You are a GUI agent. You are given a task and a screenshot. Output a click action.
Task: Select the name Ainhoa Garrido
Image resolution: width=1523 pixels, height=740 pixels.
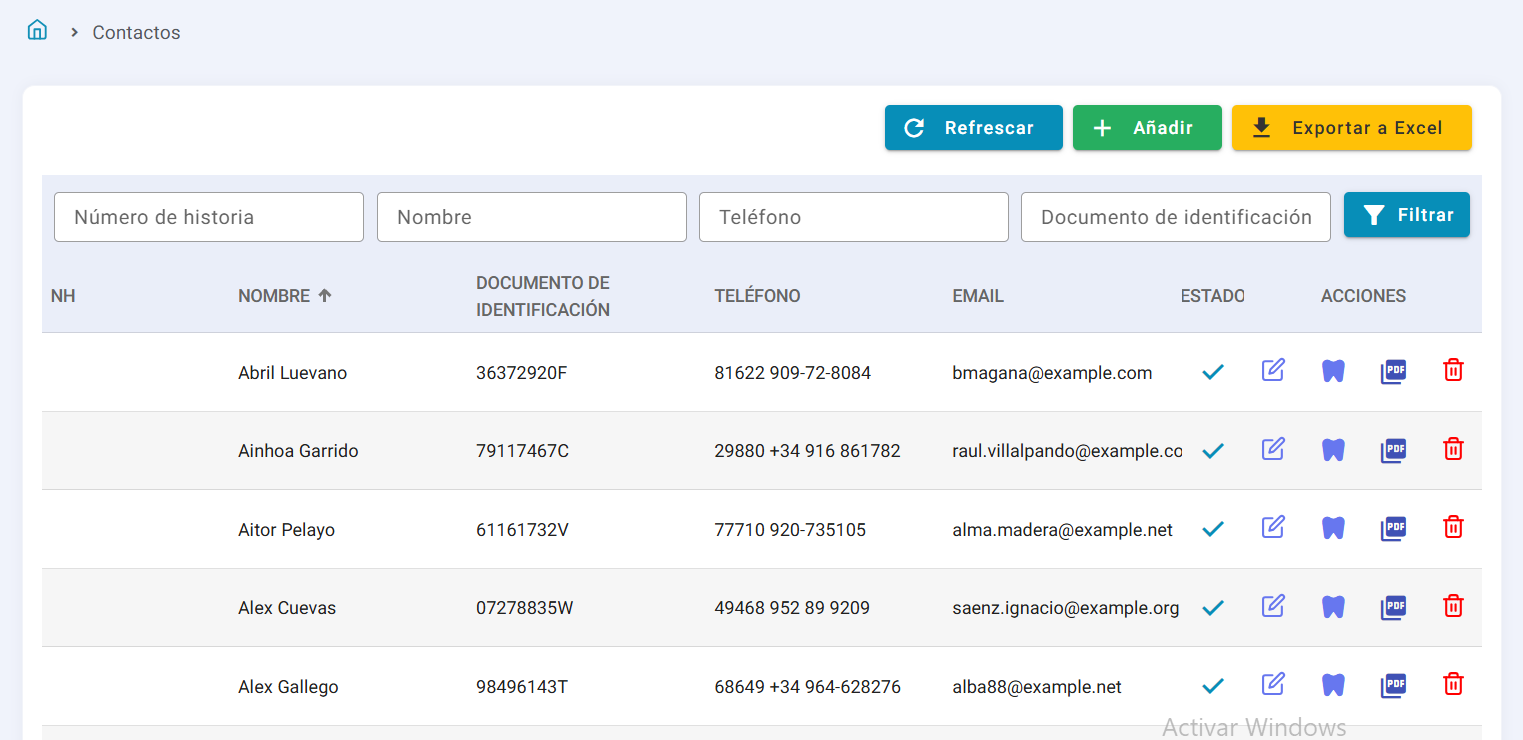point(298,451)
